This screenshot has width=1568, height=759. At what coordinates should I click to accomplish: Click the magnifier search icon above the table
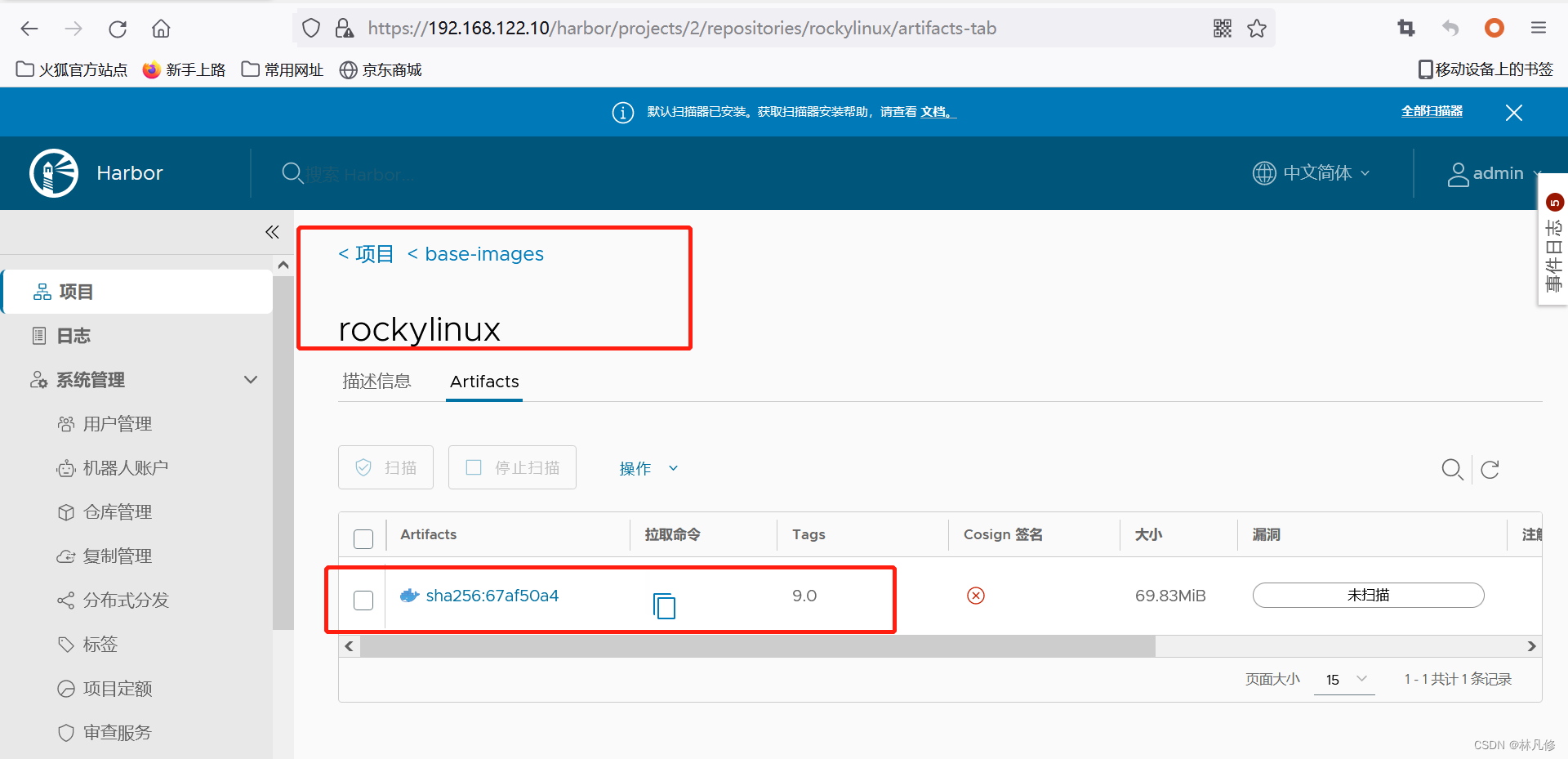click(1452, 469)
